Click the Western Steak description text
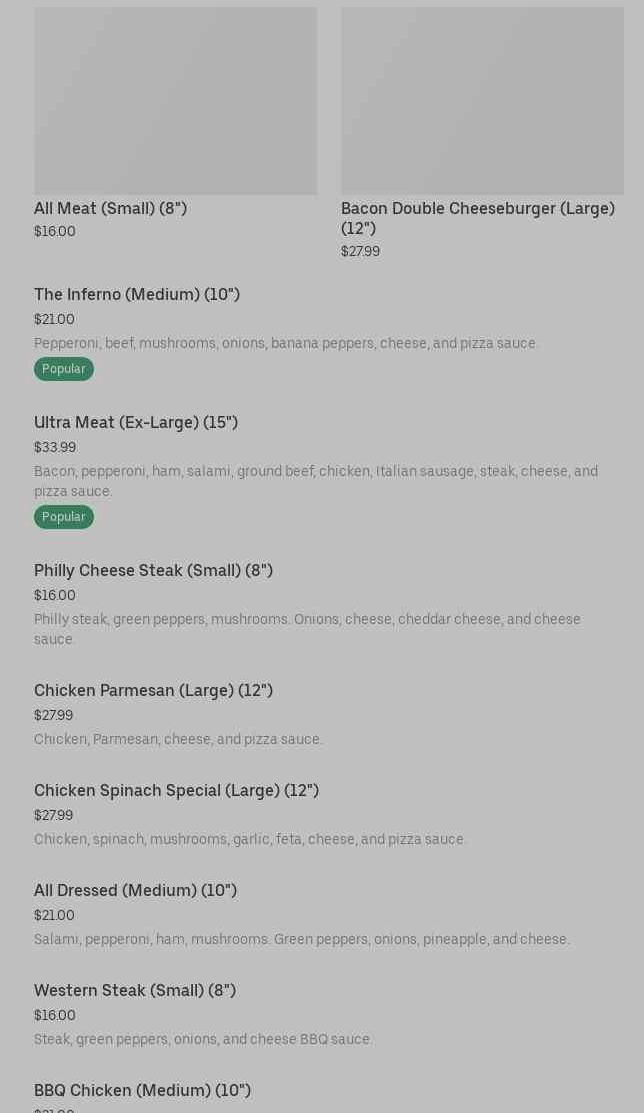 [x=203, y=1039]
